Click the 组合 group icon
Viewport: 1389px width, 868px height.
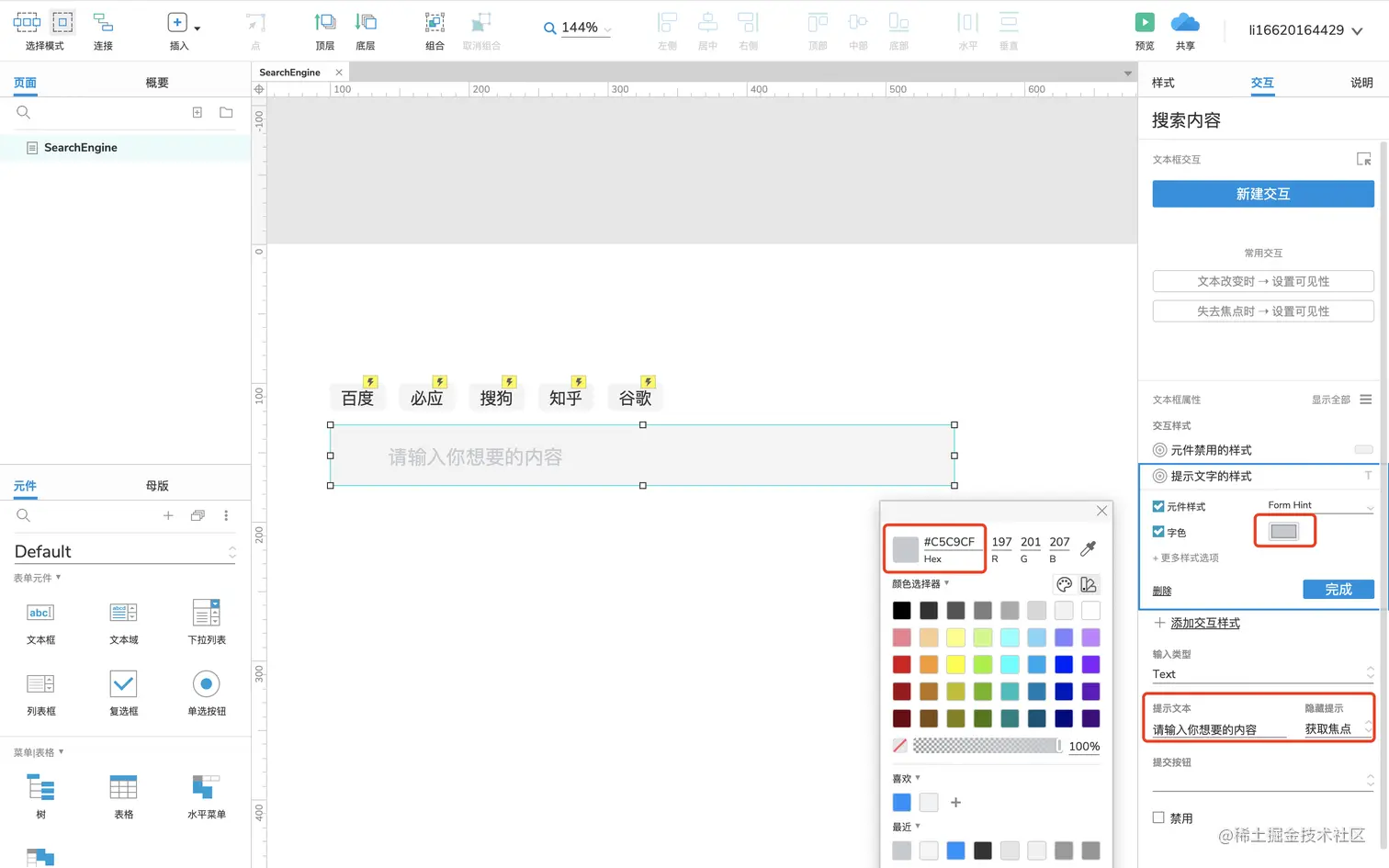(435, 23)
